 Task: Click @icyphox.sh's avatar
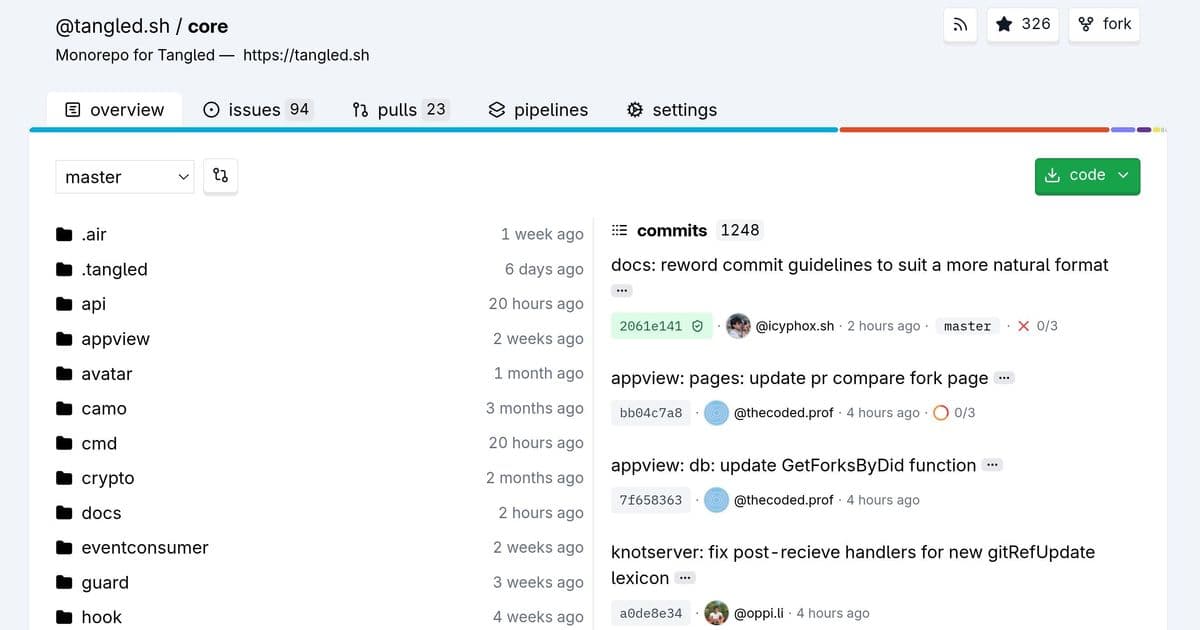tap(738, 325)
